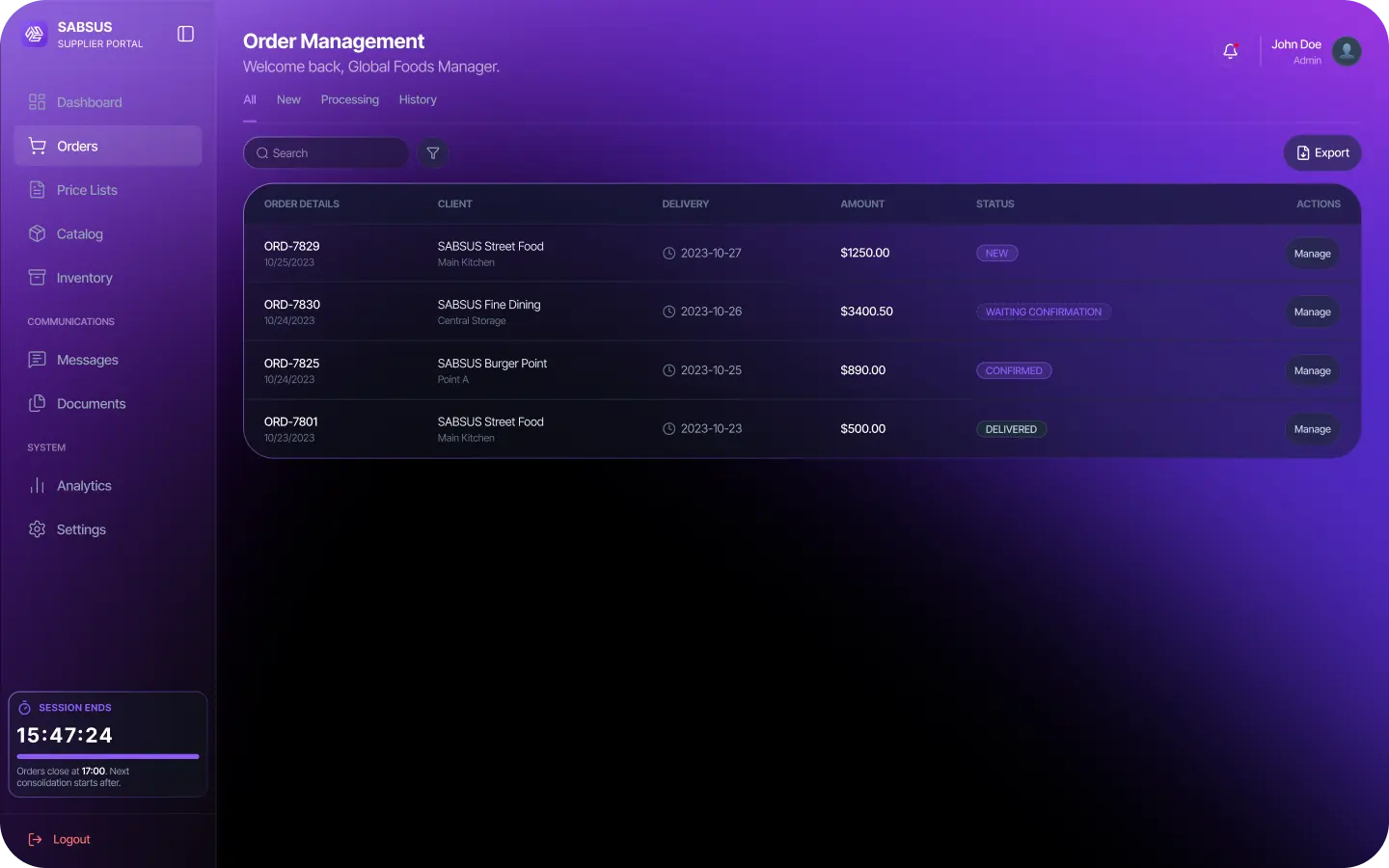
Task: Click the amount $3400.50
Action: (x=866, y=312)
